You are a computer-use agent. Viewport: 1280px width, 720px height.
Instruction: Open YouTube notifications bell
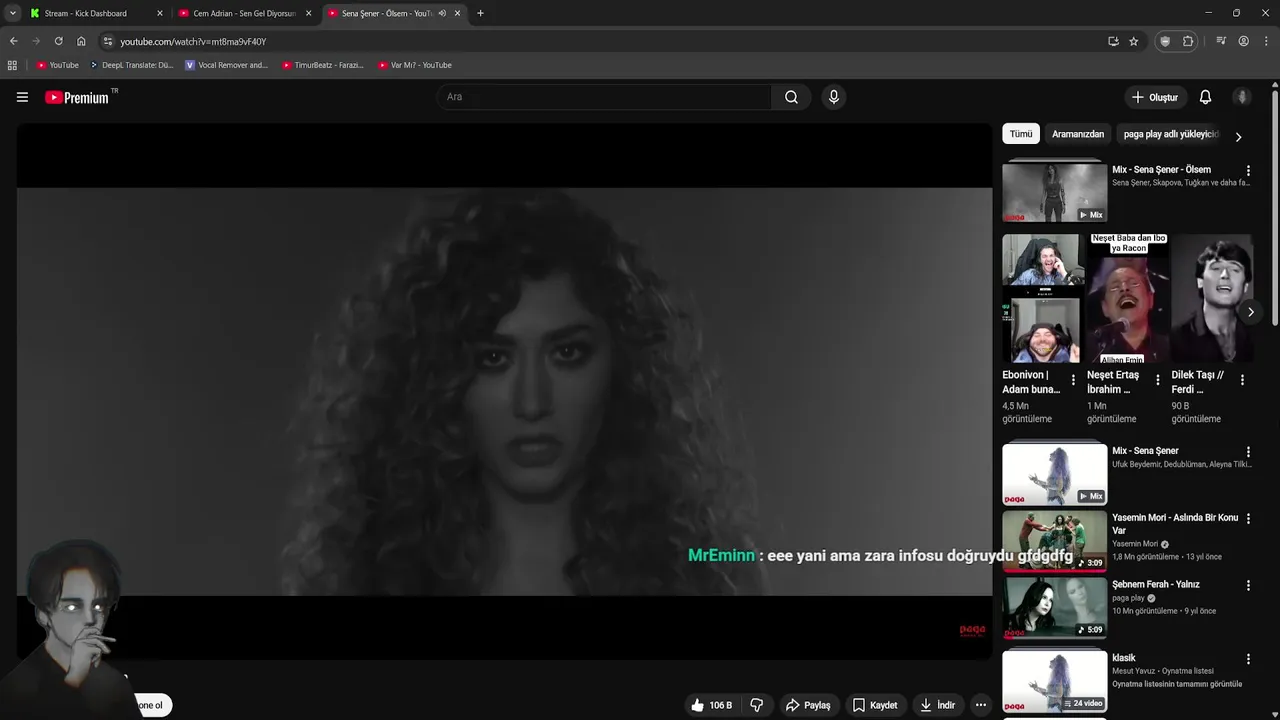tap(1205, 97)
